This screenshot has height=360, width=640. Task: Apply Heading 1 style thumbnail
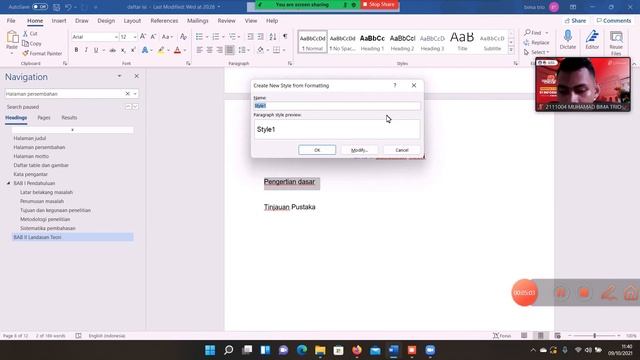point(372,42)
